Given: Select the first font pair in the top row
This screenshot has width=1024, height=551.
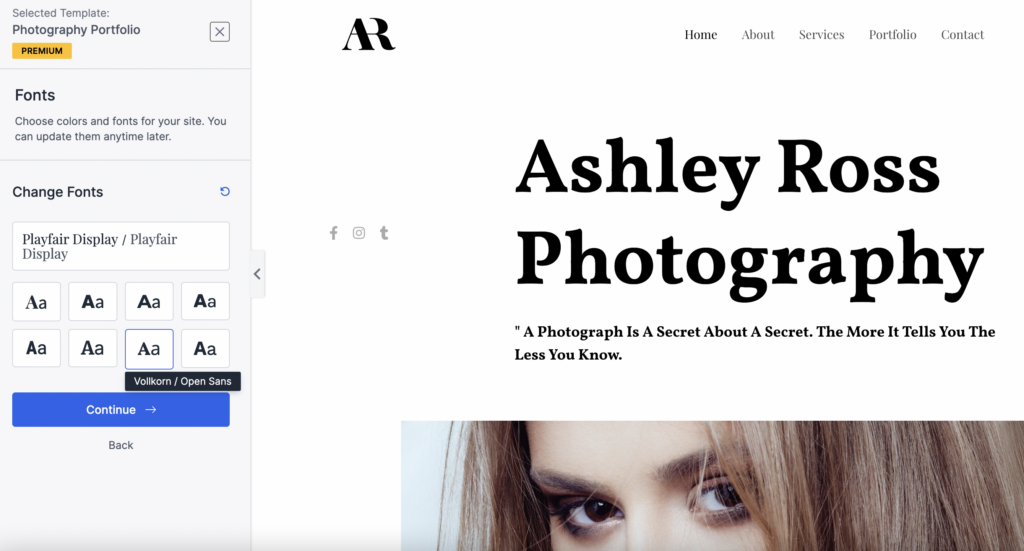Looking at the screenshot, I should 37,302.
